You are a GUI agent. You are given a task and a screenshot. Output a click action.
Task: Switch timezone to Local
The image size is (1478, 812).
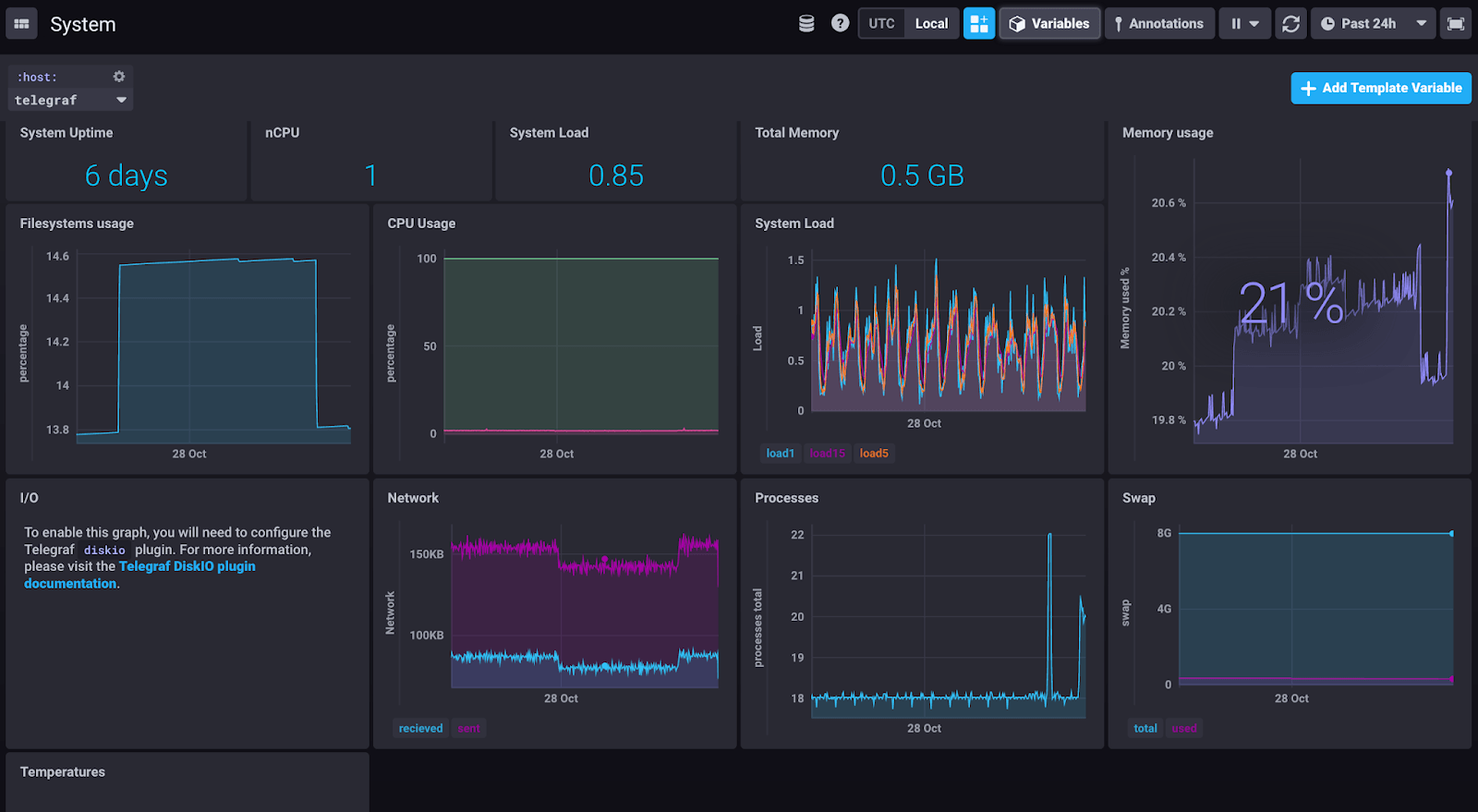click(931, 24)
